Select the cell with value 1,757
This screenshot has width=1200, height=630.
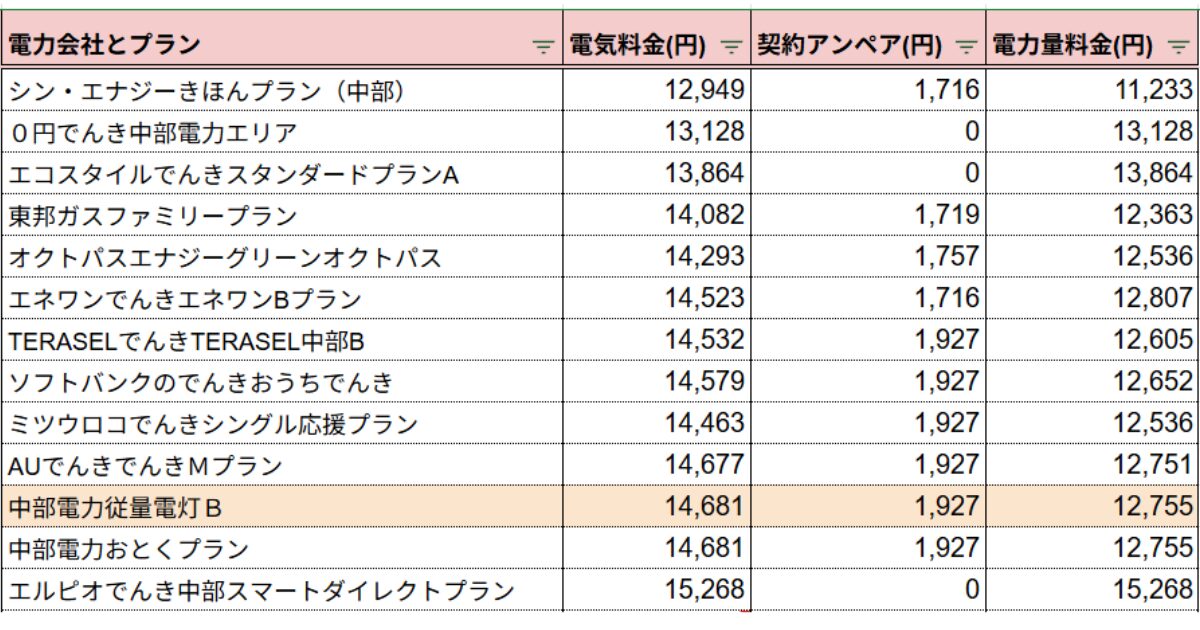868,257
